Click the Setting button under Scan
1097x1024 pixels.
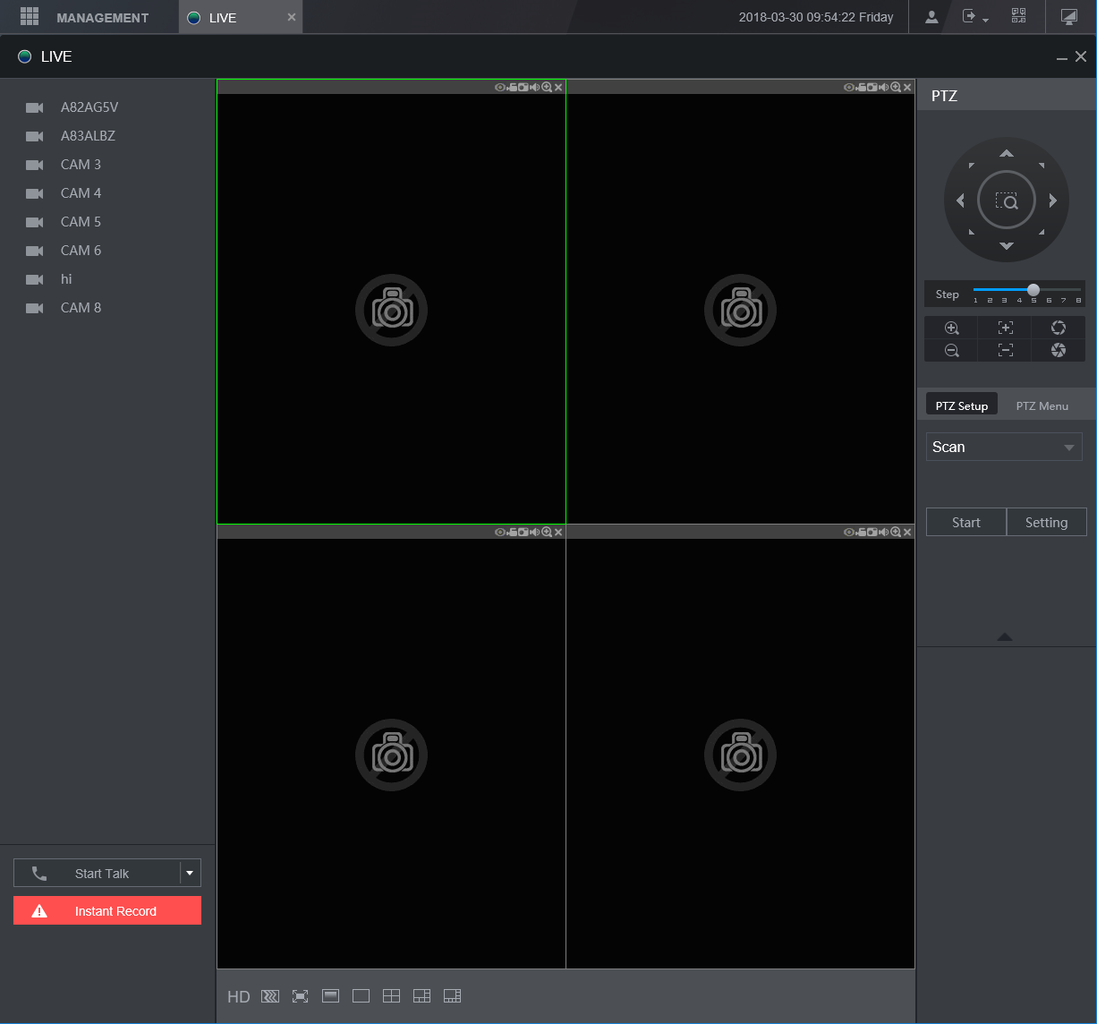(1046, 522)
